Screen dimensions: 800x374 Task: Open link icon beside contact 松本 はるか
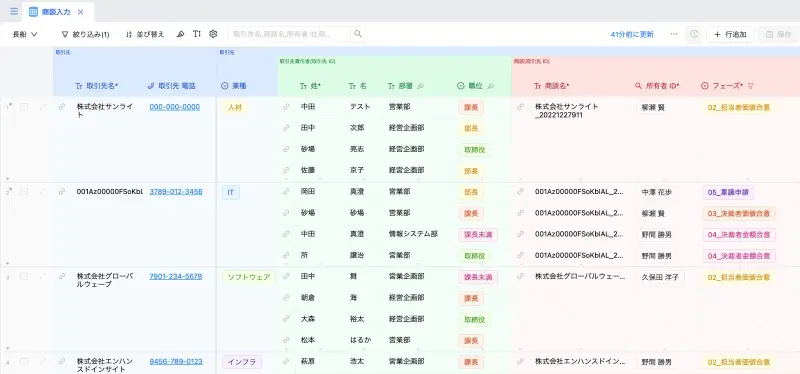click(x=286, y=339)
